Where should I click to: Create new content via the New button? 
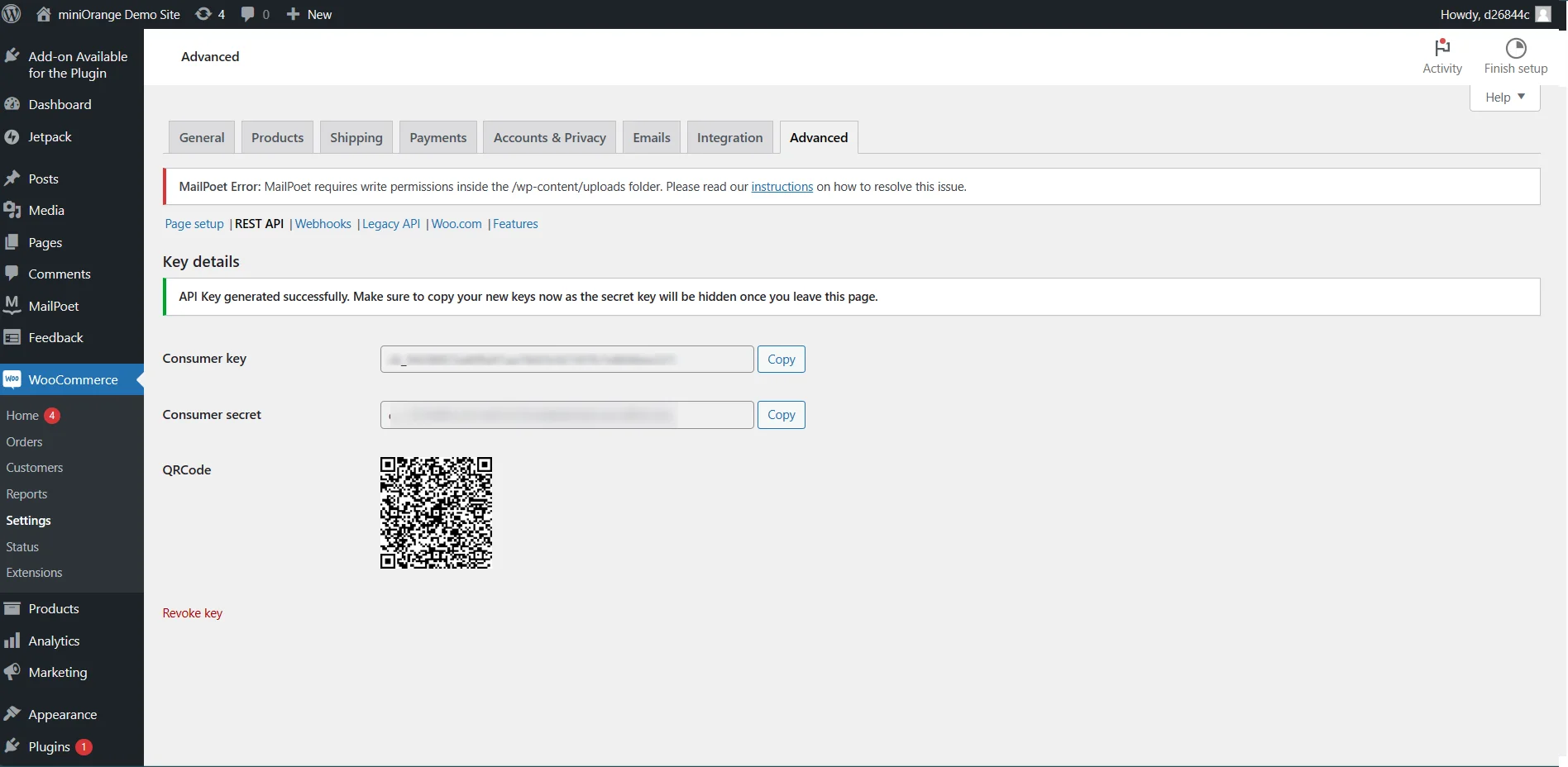(308, 13)
